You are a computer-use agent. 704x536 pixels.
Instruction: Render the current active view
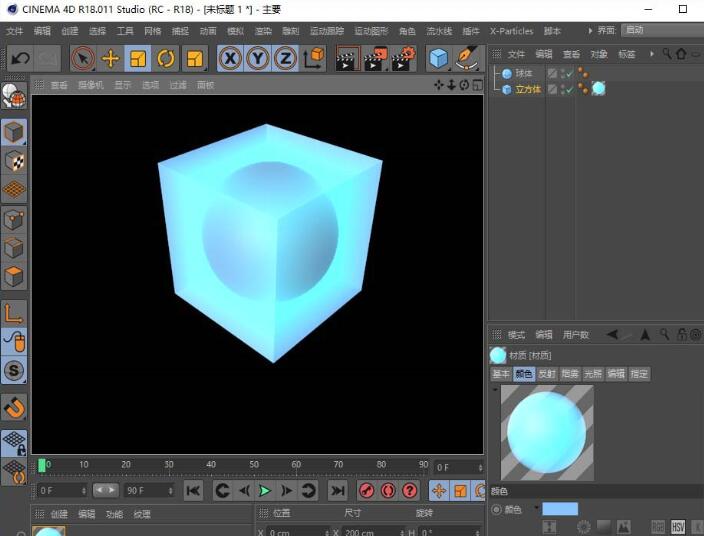point(346,59)
